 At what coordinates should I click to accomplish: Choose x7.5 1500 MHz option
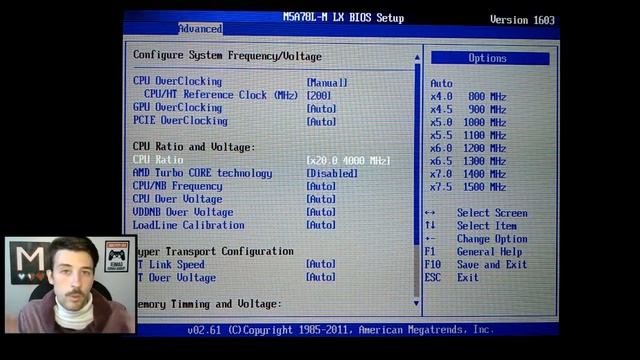(468, 187)
